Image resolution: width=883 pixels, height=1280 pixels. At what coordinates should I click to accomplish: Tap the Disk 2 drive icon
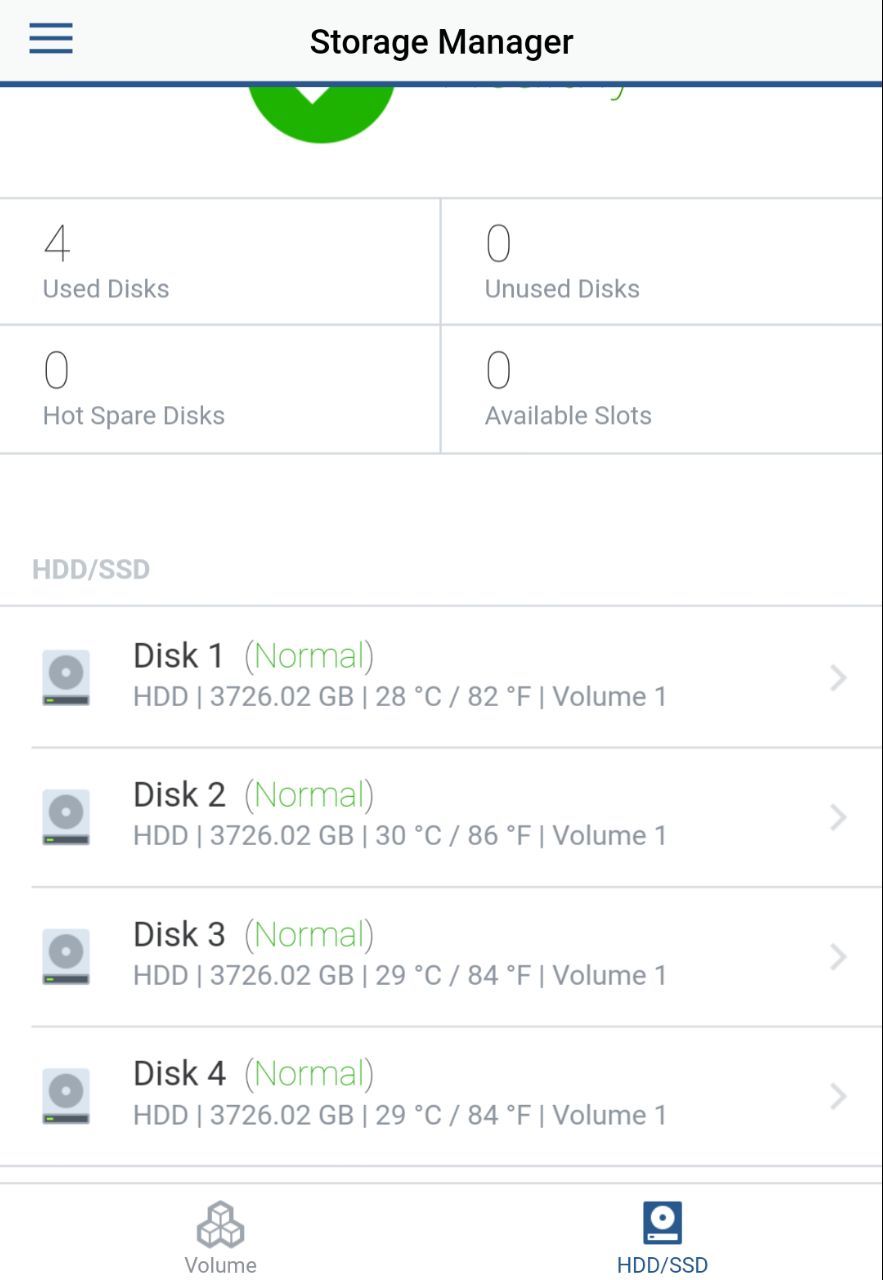click(66, 817)
